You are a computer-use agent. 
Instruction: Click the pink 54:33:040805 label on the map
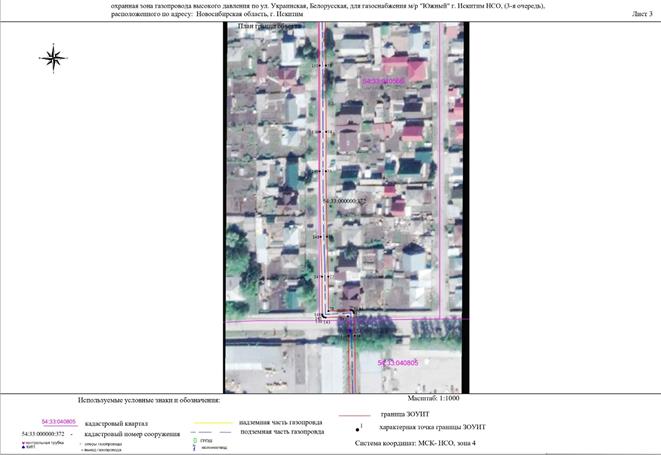(x=398, y=363)
